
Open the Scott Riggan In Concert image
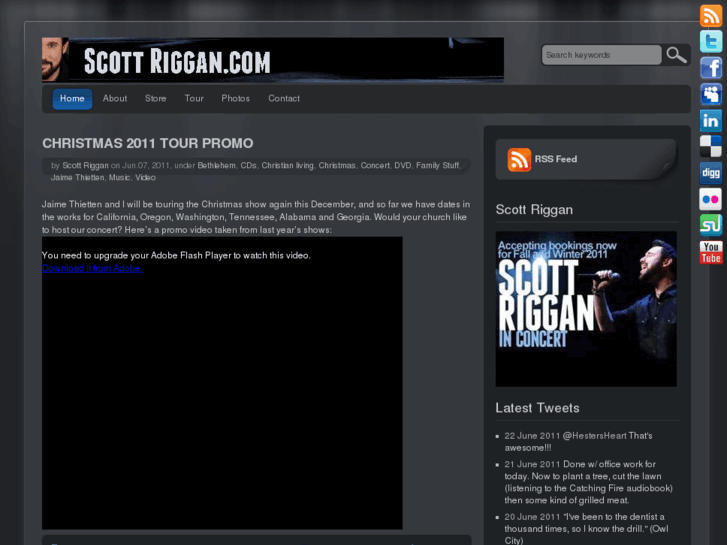586,309
